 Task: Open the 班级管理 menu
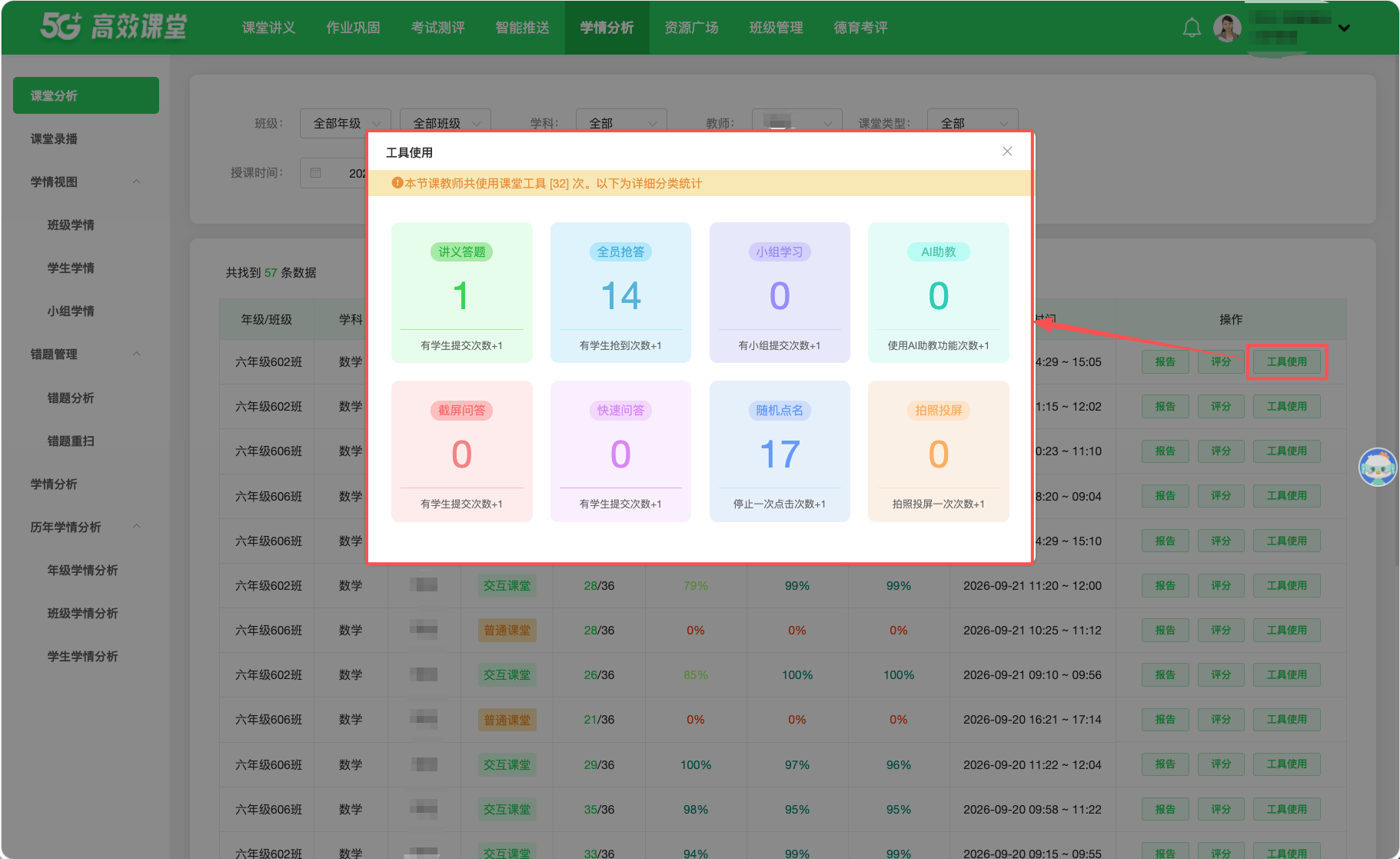click(x=776, y=28)
